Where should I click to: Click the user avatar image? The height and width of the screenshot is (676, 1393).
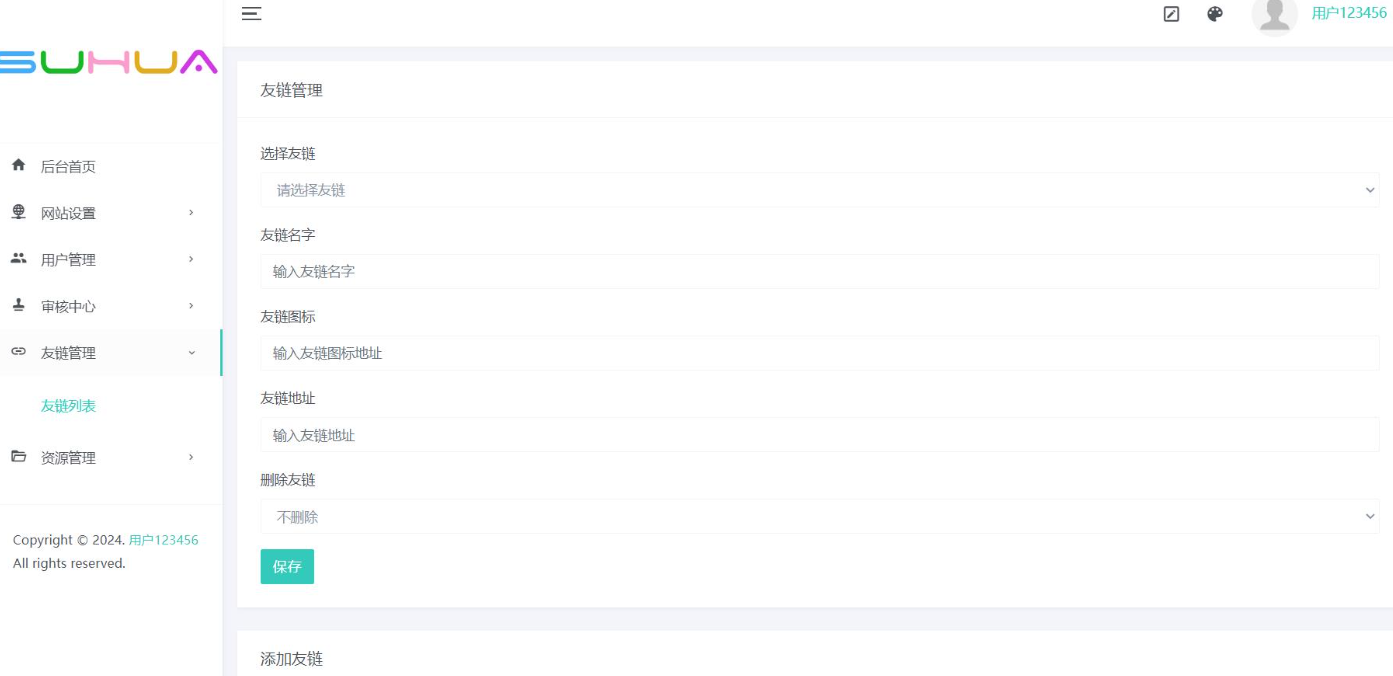[1274, 15]
